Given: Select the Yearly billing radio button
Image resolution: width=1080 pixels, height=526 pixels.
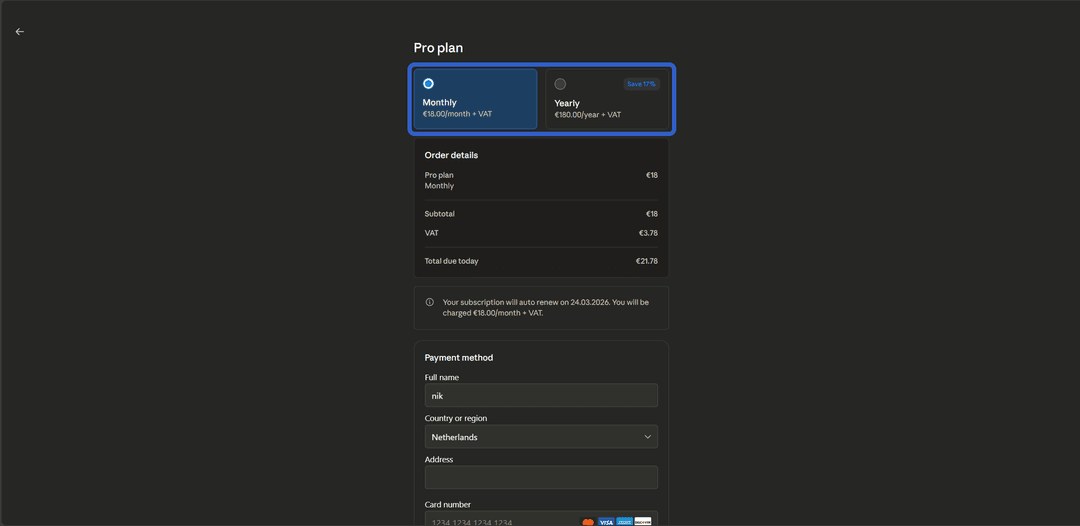Looking at the screenshot, I should pyautogui.click(x=560, y=84).
